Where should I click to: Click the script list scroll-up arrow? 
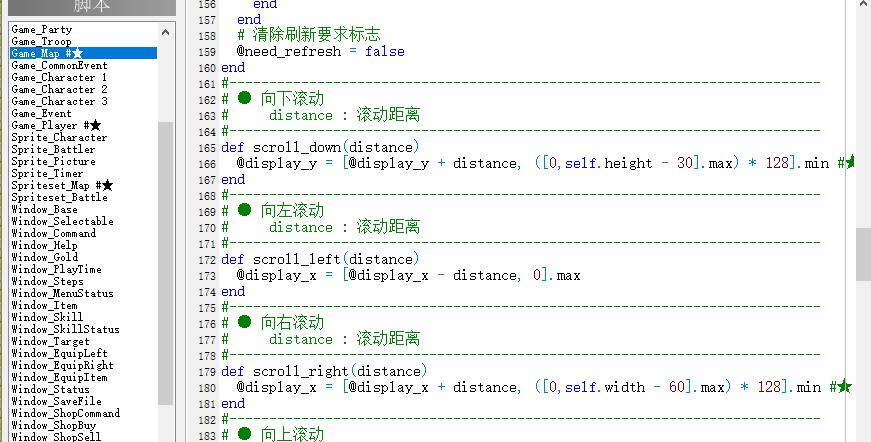[x=166, y=32]
